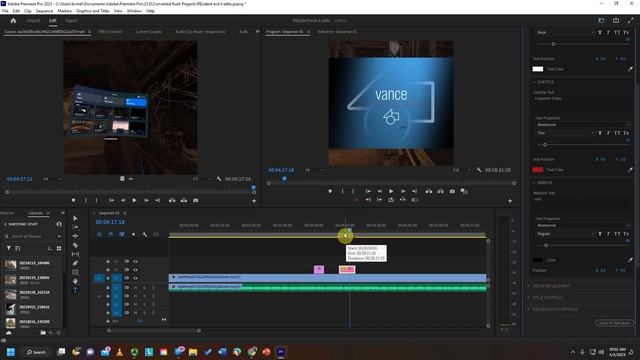Click black Website Color swatch
Image resolution: width=640 pixels, height=360 pixels.
538,260
